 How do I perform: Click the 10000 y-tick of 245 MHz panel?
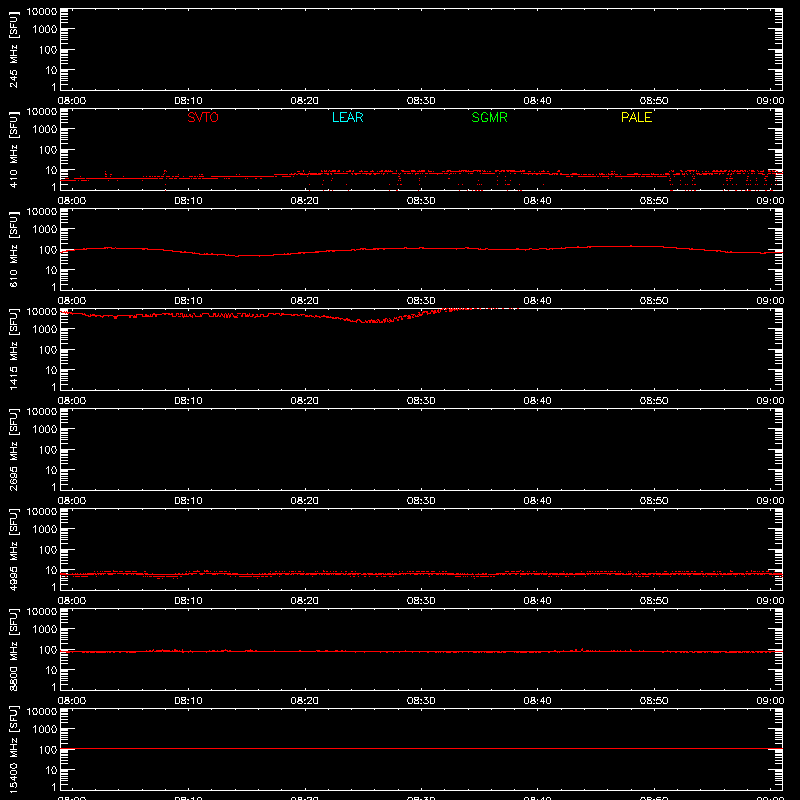click(42, 12)
